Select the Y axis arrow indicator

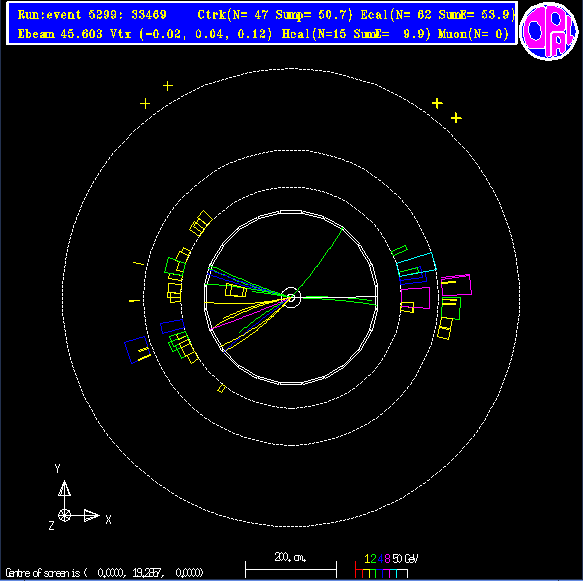coord(64,488)
